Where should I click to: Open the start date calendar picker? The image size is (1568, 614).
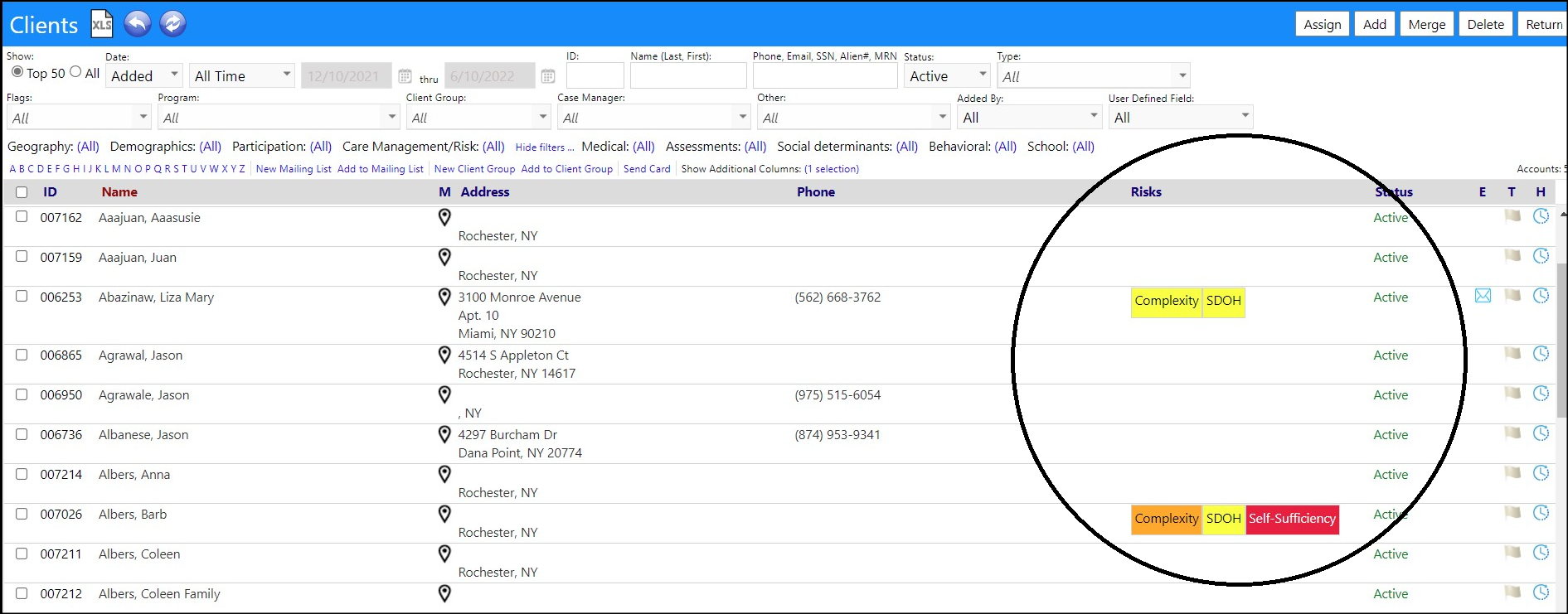[405, 76]
